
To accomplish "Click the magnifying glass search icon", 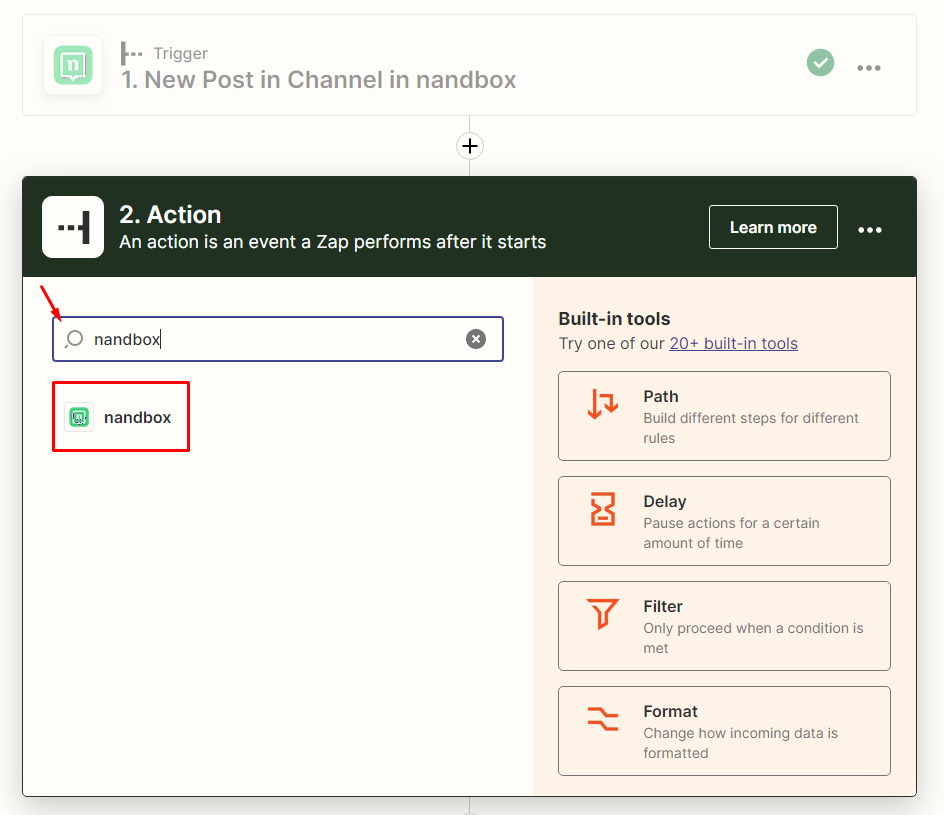I will coord(74,339).
